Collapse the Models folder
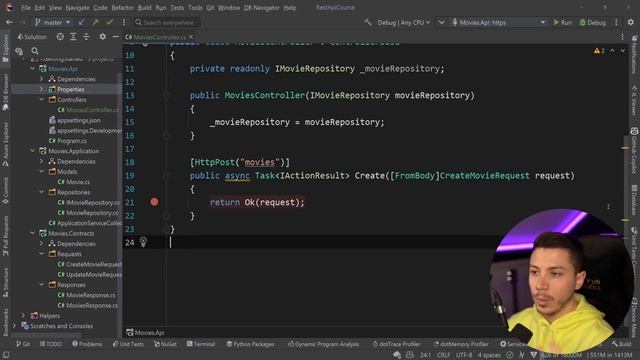Viewport: 640px width, 360px height. [42, 171]
